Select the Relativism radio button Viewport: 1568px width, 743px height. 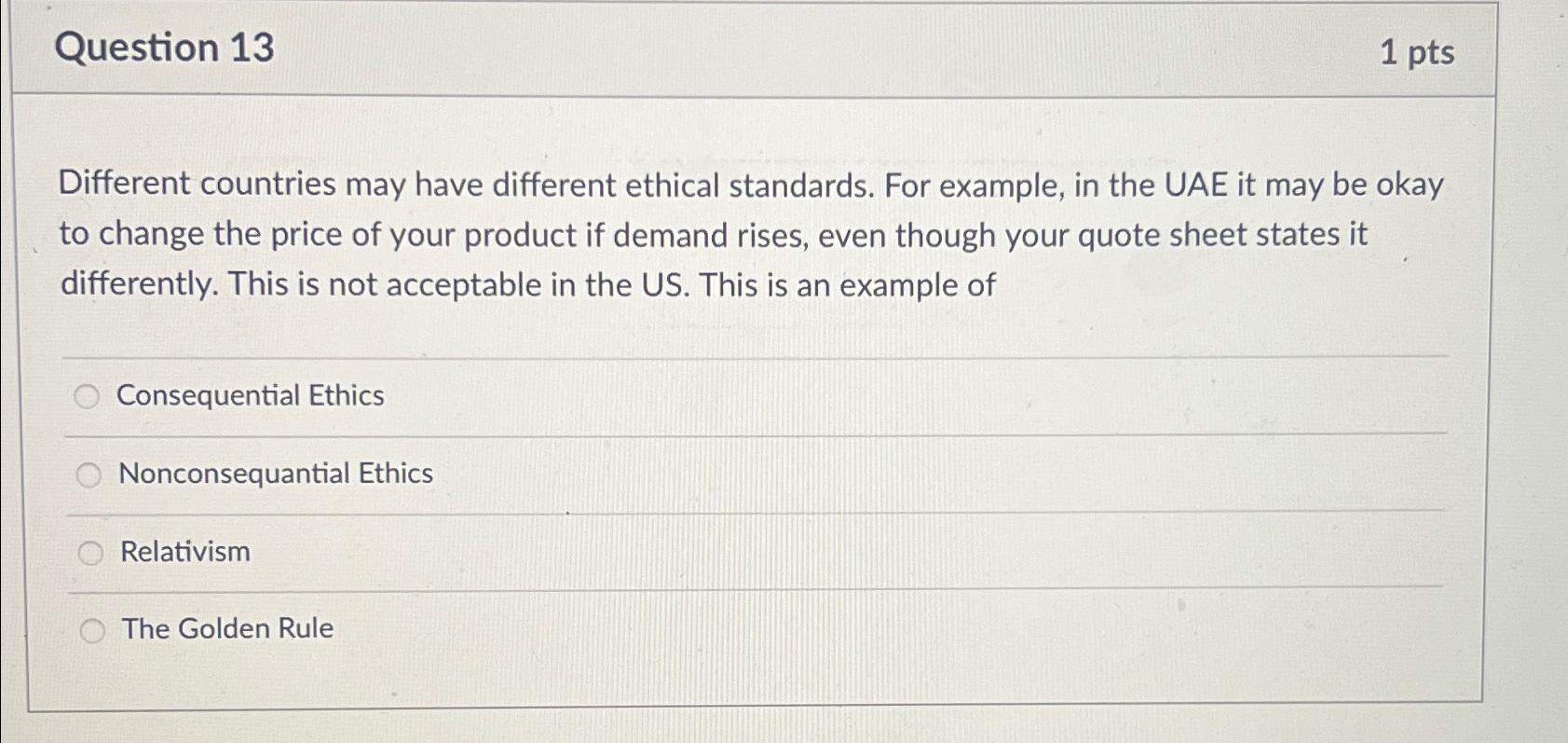click(x=89, y=552)
